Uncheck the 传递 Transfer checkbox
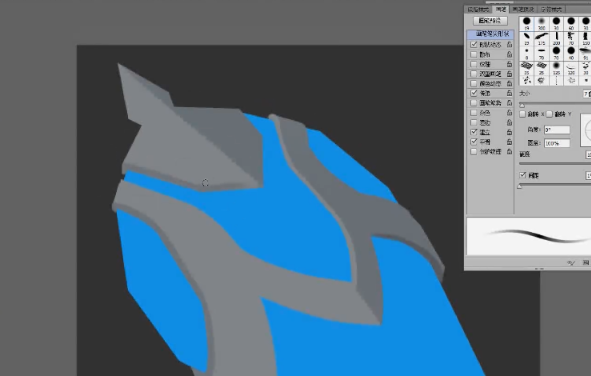This screenshot has height=376, width=591. [x=474, y=93]
